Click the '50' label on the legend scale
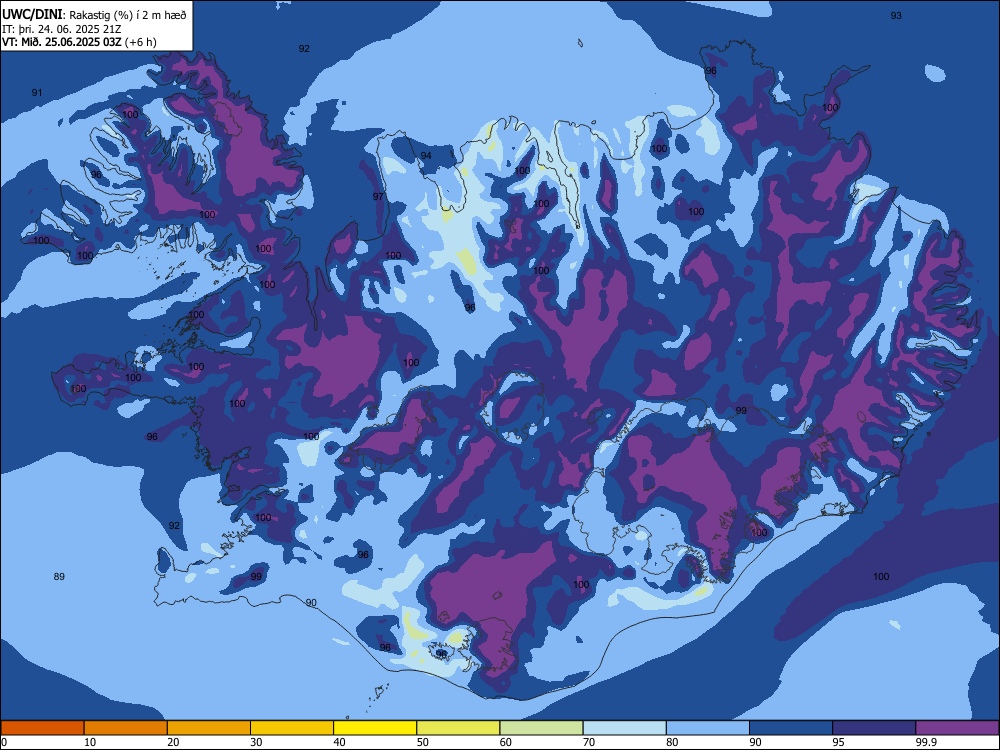Image resolution: width=1000 pixels, height=750 pixels. click(423, 742)
